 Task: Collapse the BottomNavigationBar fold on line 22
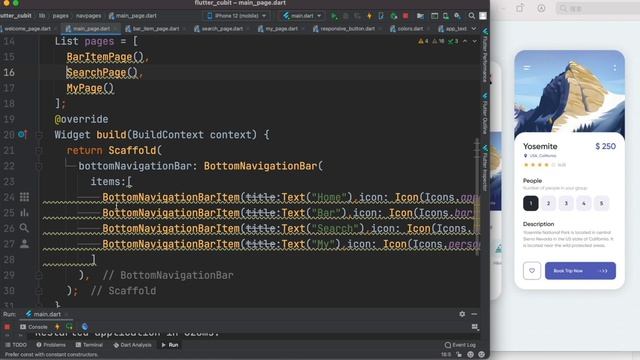39,166
